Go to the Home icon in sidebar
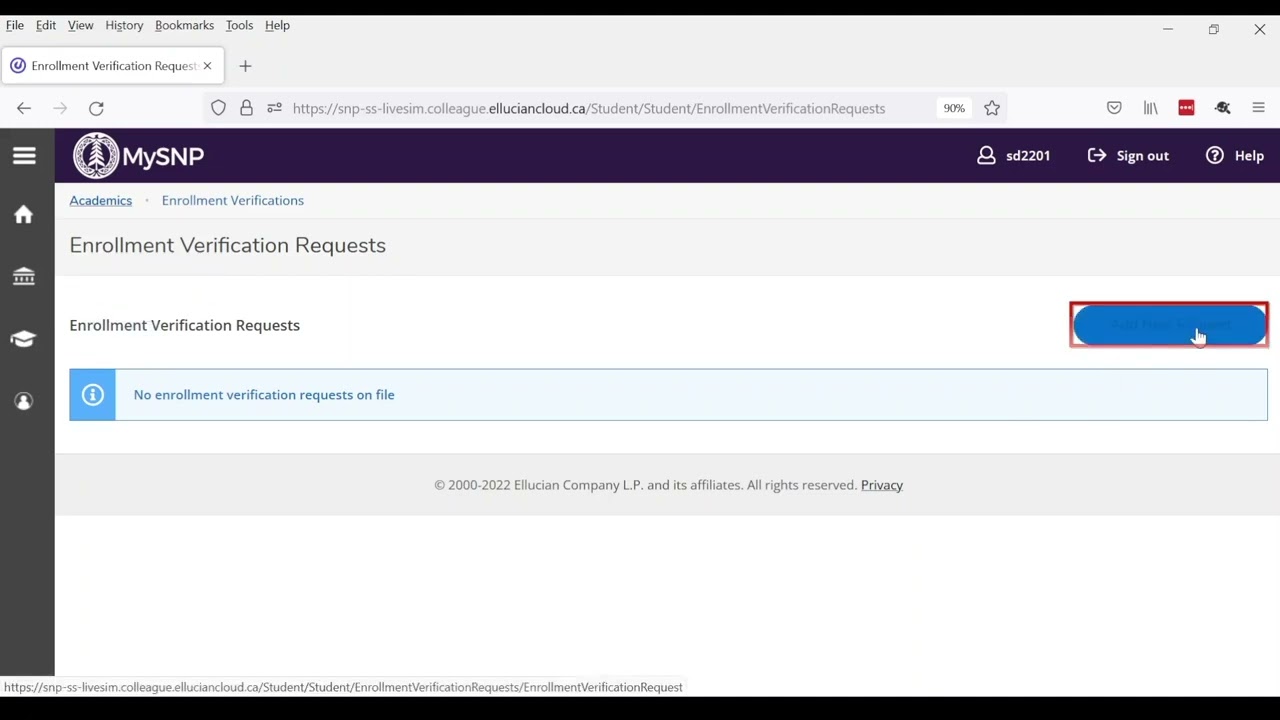Image resolution: width=1280 pixels, height=720 pixels. pyautogui.click(x=23, y=215)
